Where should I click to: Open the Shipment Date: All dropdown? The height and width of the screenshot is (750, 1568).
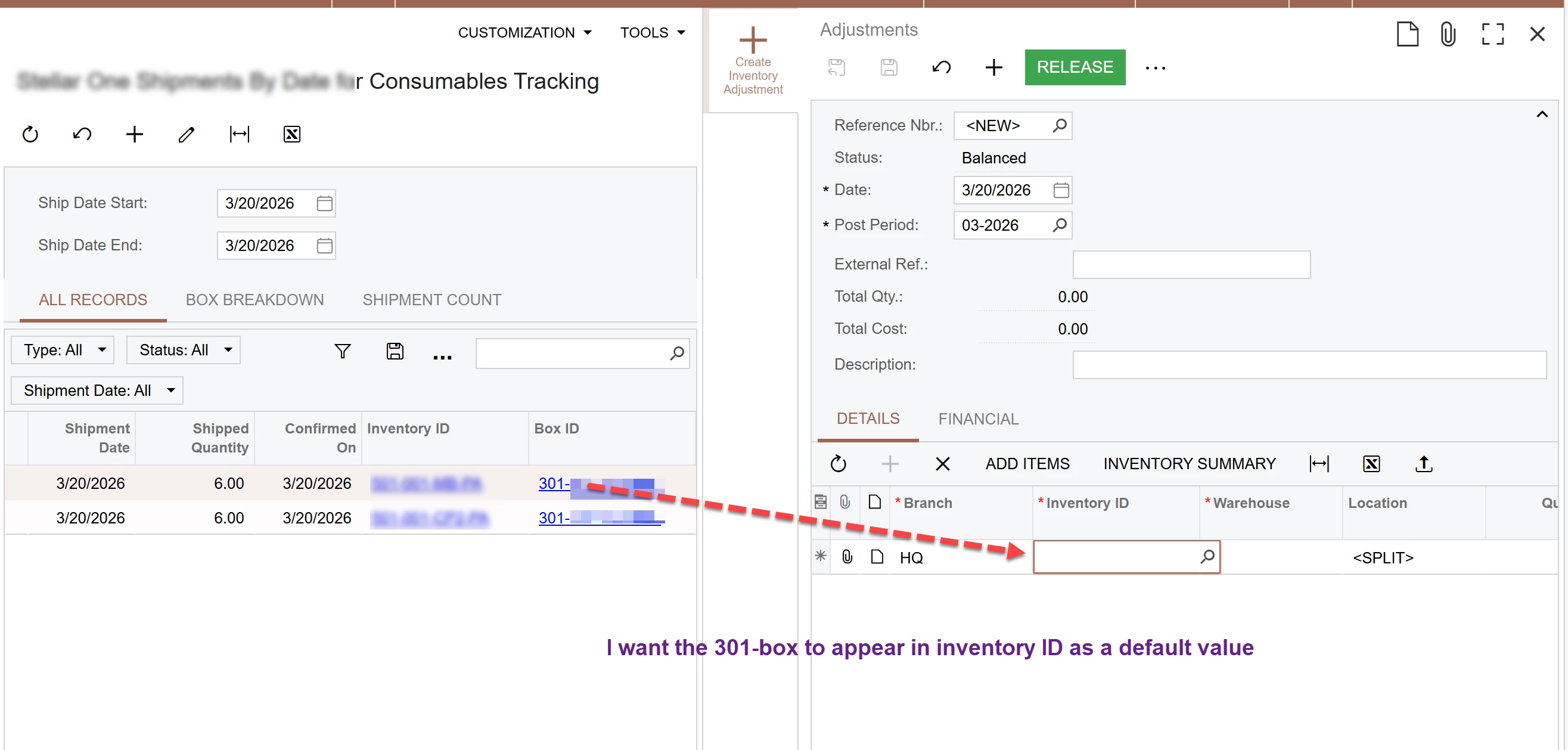click(97, 391)
